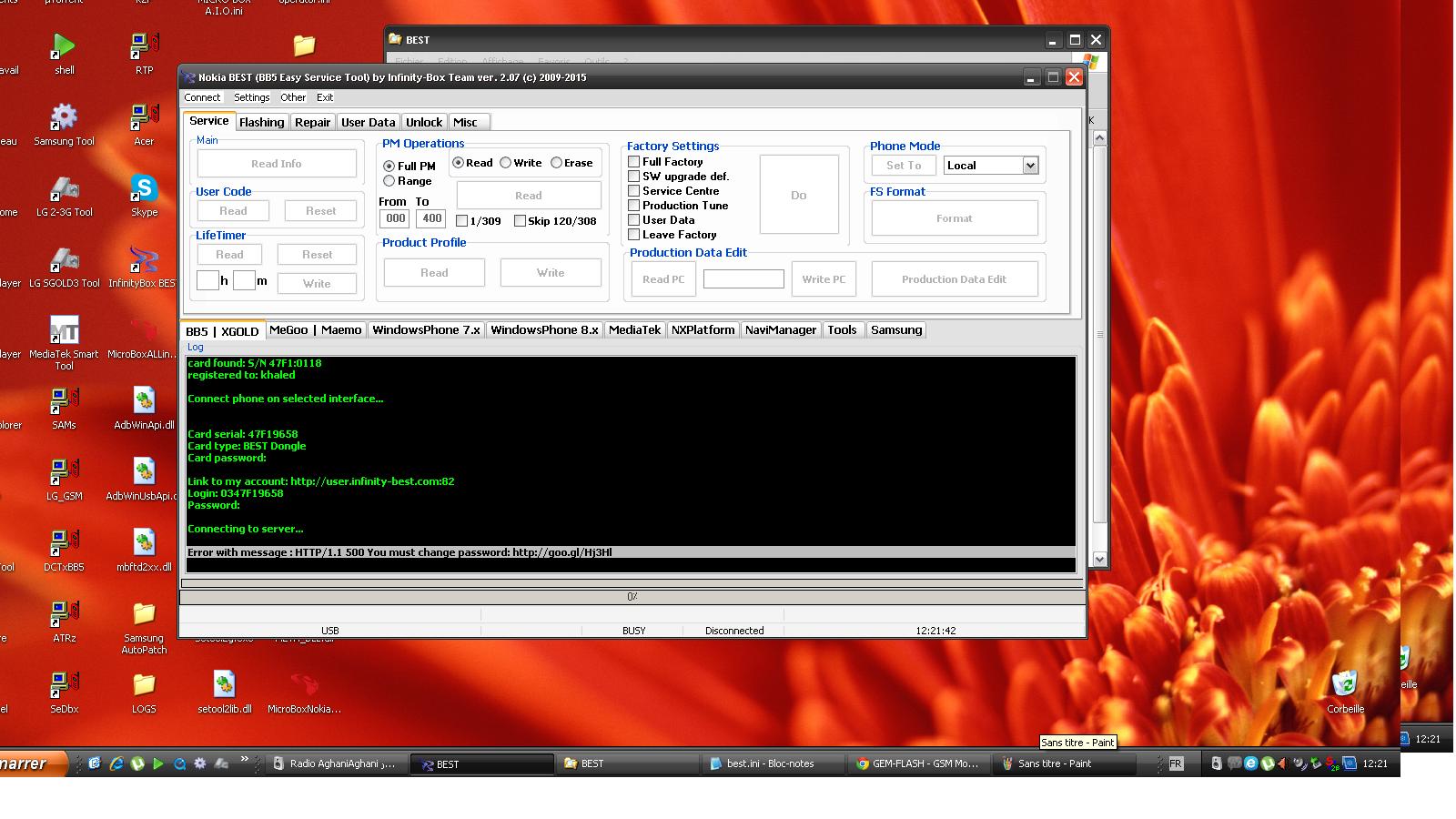Image resolution: width=1456 pixels, height=819 pixels.
Task: Click the speaker icon in system tray
Action: coord(1281,763)
